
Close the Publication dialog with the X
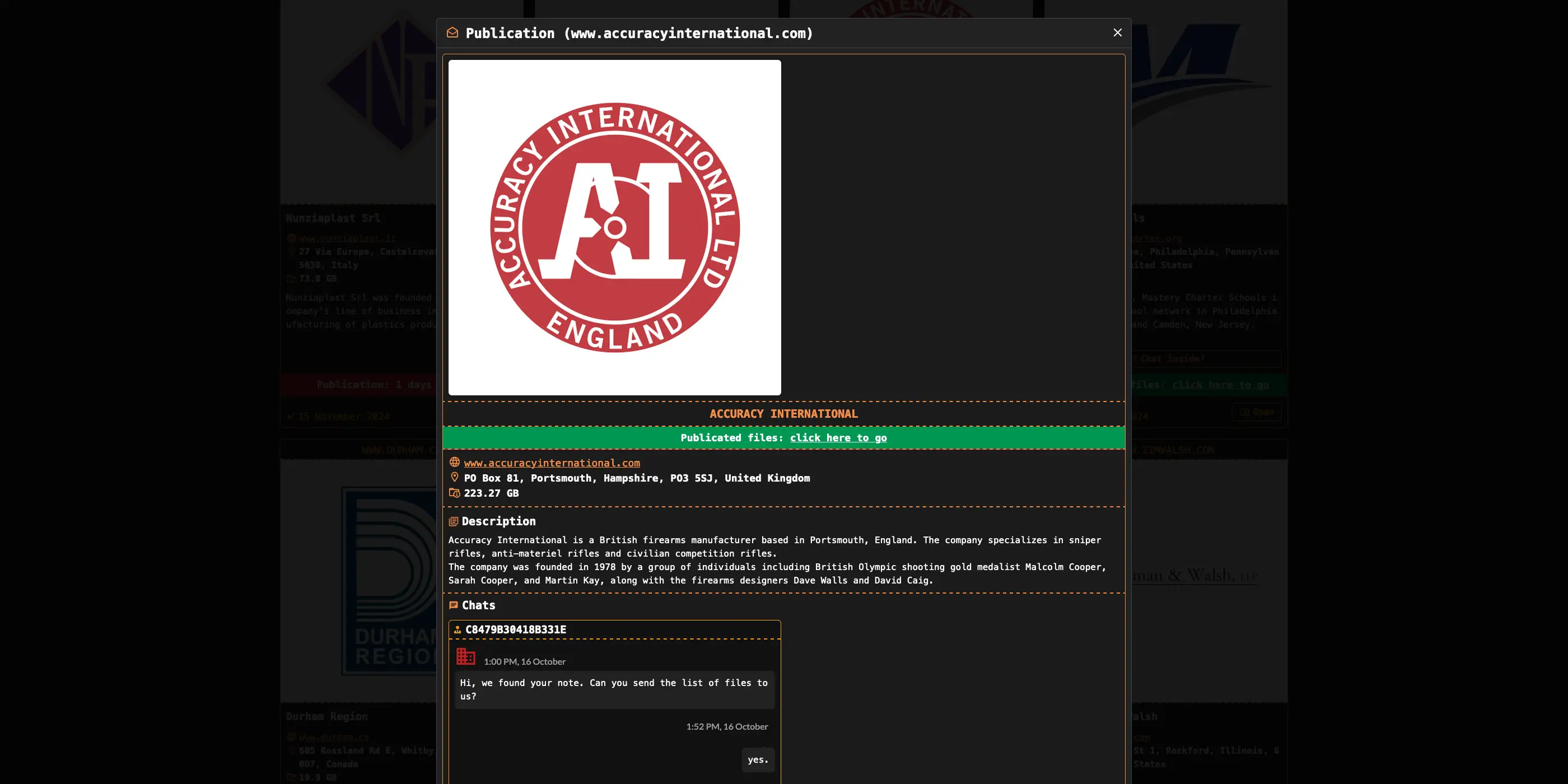1117,33
